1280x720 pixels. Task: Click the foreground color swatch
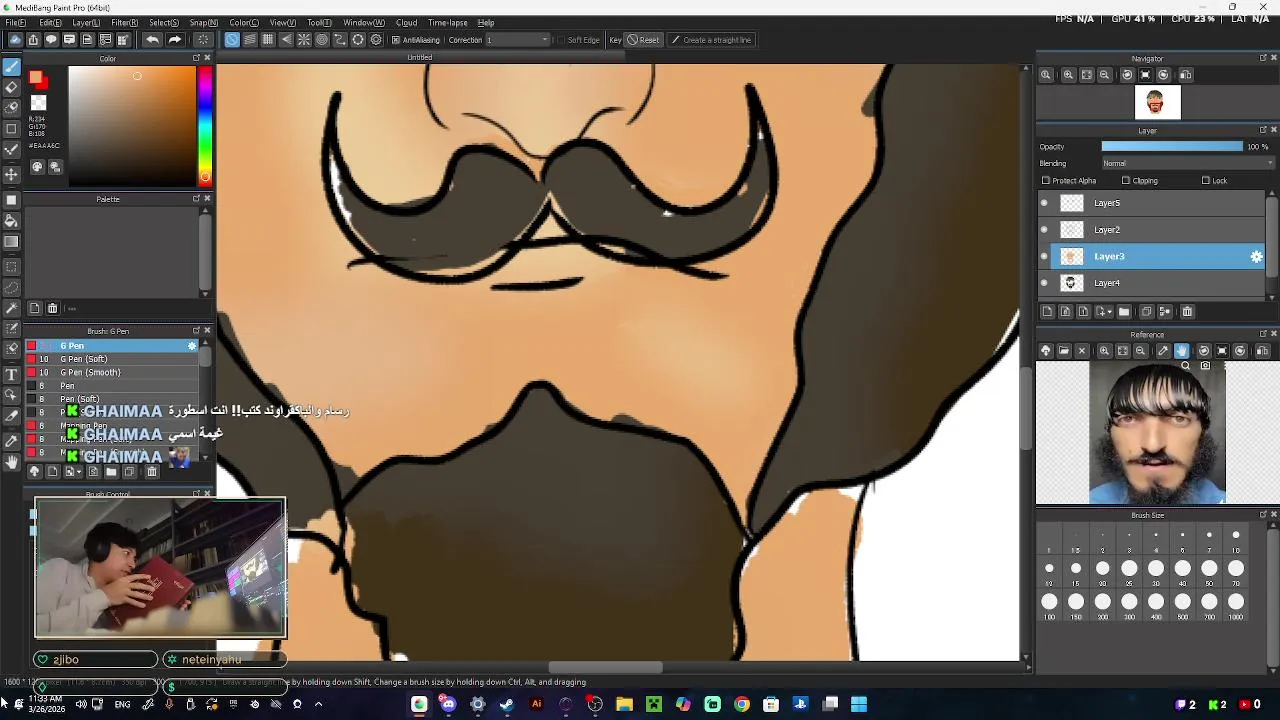click(x=36, y=78)
